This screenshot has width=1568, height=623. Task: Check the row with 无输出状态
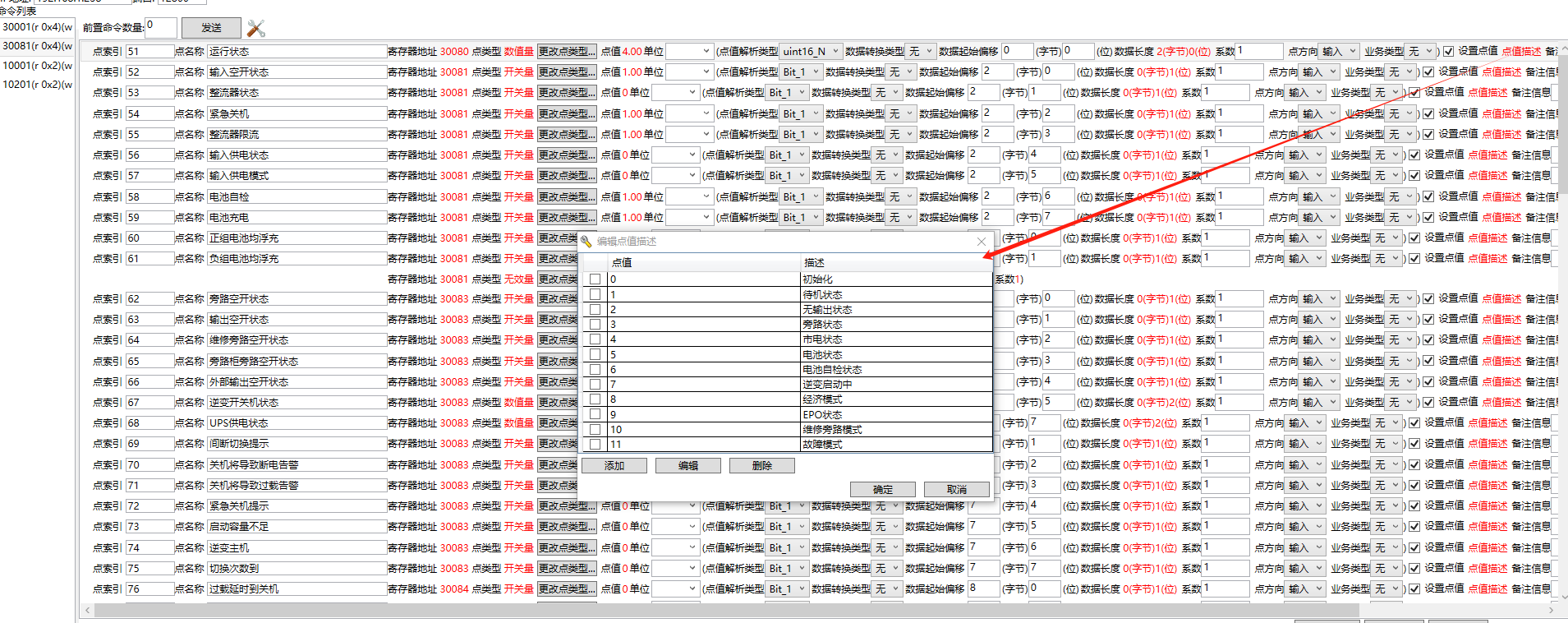(595, 309)
